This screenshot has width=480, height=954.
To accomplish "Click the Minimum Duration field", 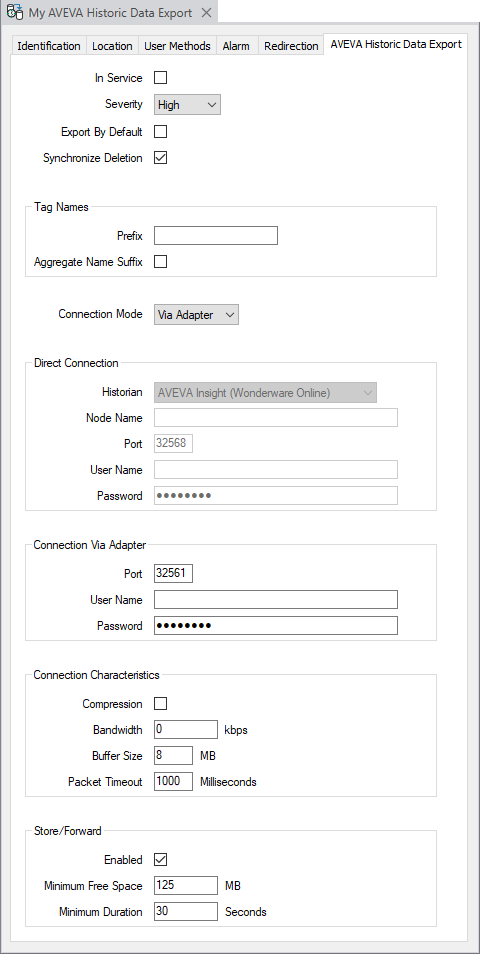I will point(186,911).
